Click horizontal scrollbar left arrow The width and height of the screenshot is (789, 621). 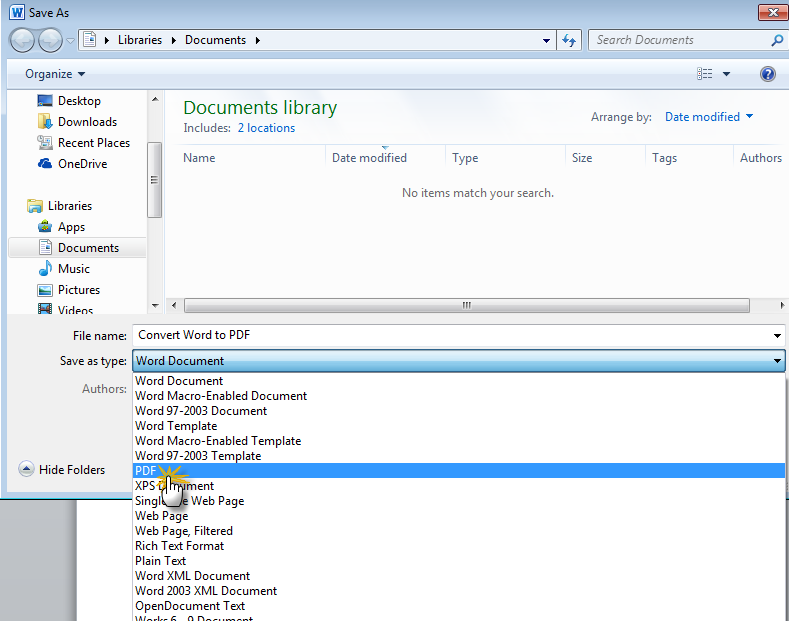(x=174, y=305)
